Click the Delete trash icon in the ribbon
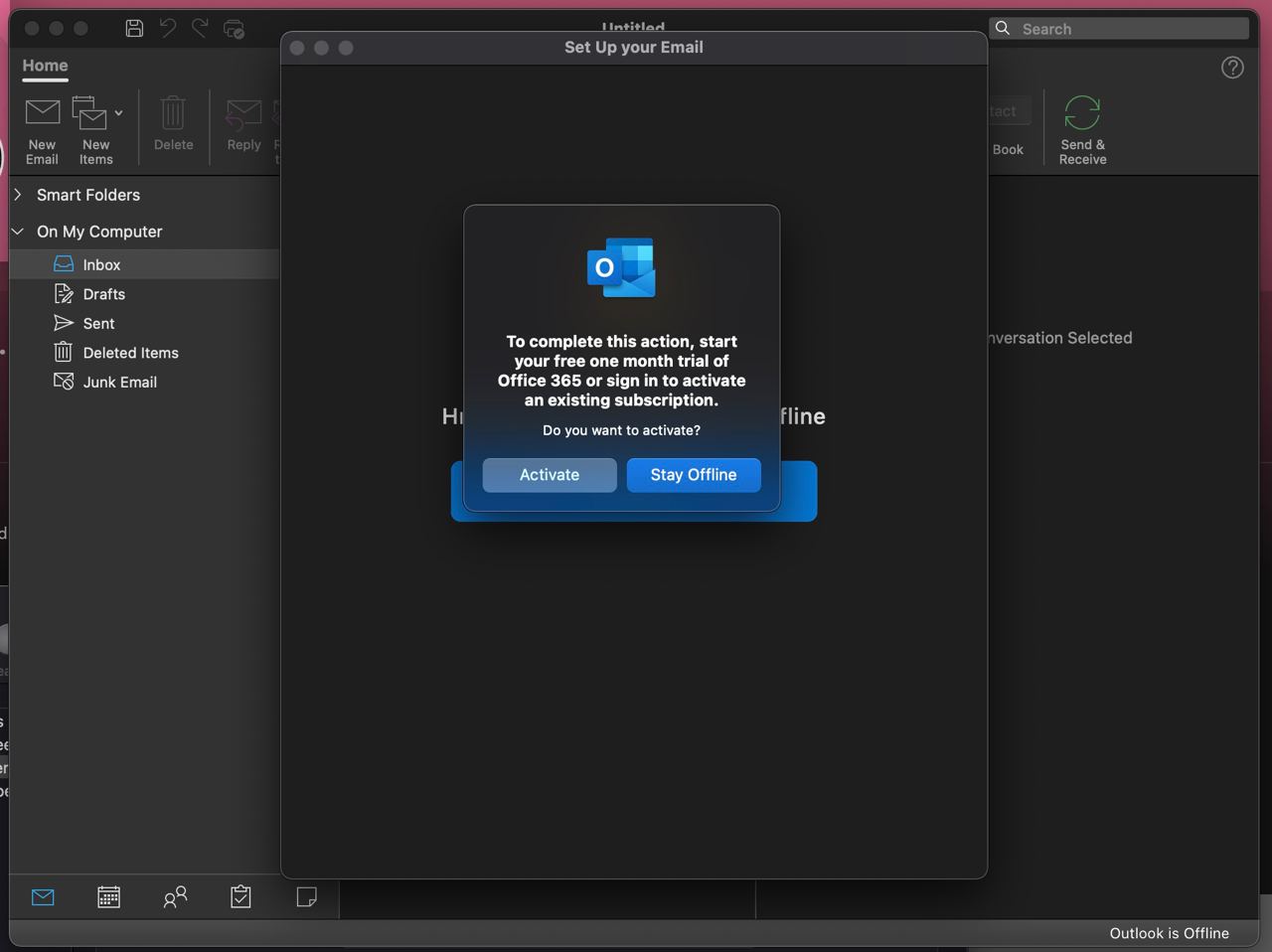Screen dimensions: 1272x952 [173, 112]
